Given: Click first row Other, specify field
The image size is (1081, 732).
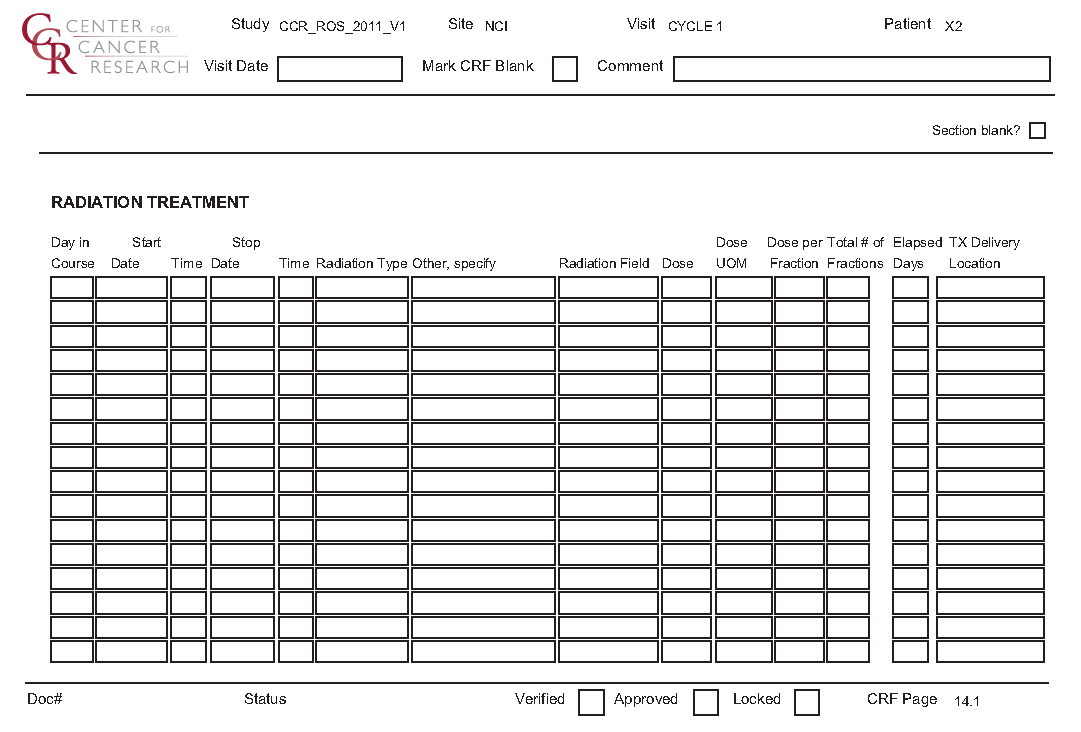Looking at the screenshot, I should (x=483, y=288).
